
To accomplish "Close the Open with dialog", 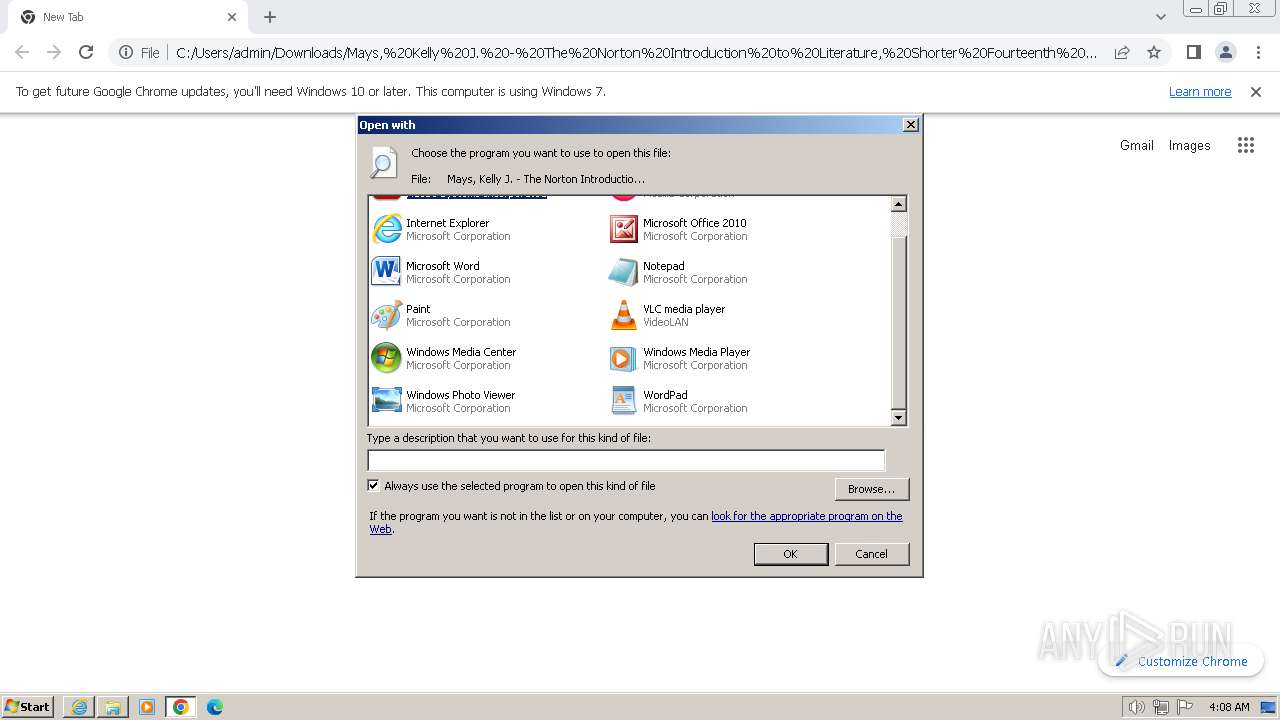I will (910, 125).
